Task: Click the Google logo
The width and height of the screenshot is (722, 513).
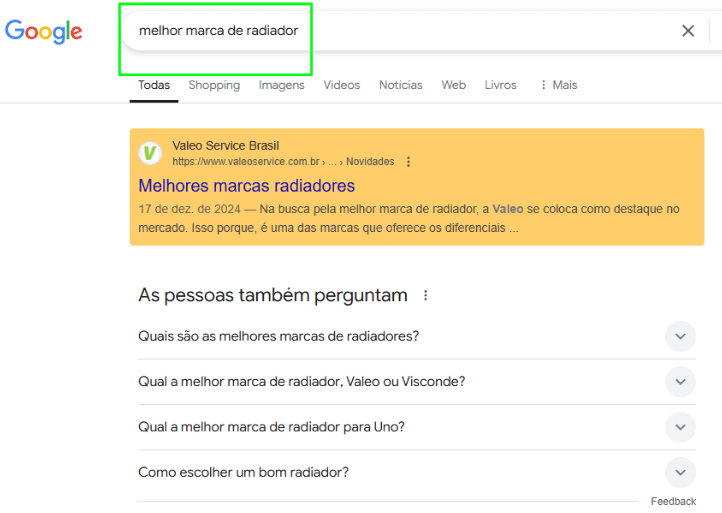Action: click(44, 31)
